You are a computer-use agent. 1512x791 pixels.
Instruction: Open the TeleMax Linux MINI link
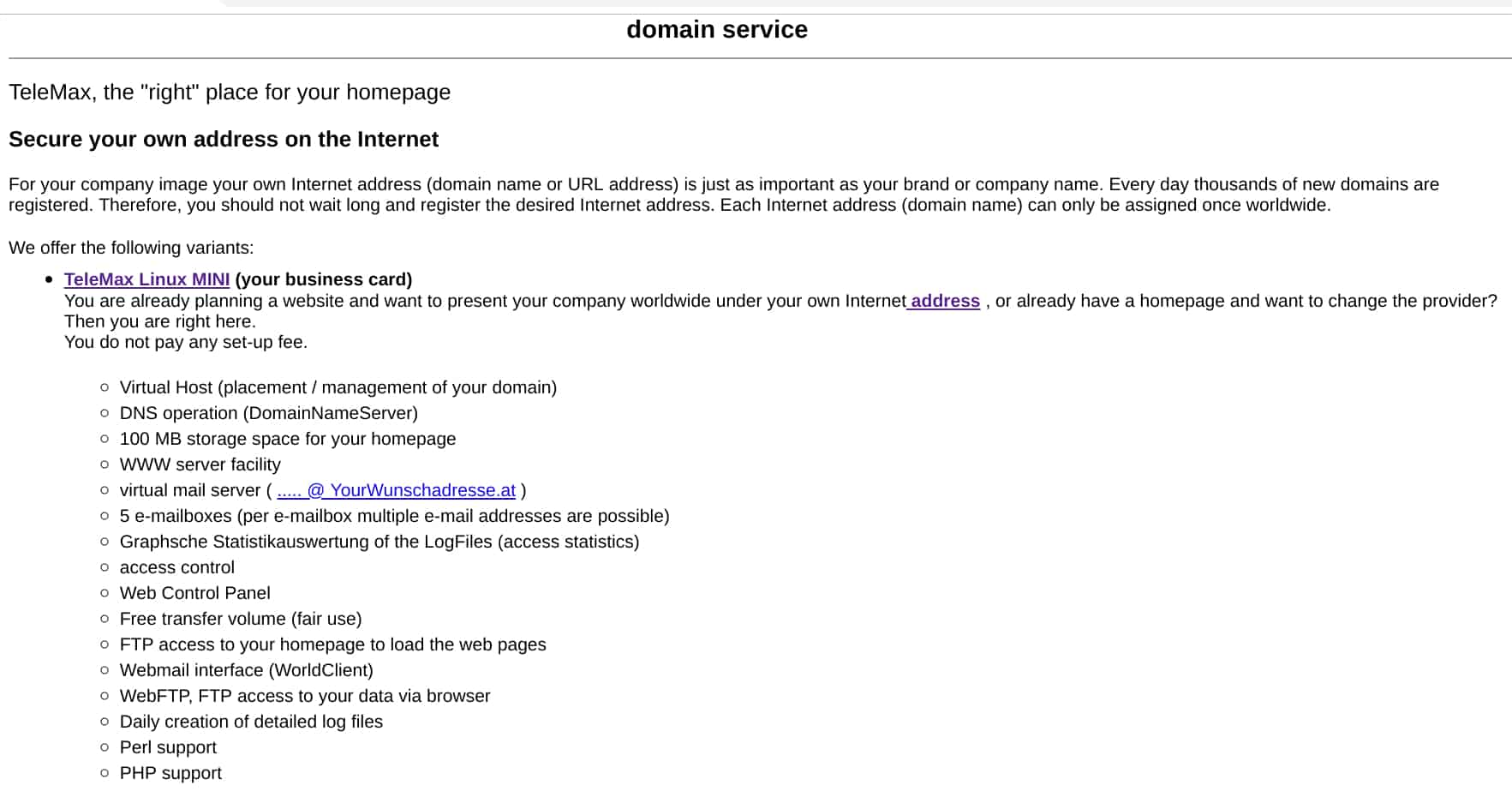pos(146,279)
